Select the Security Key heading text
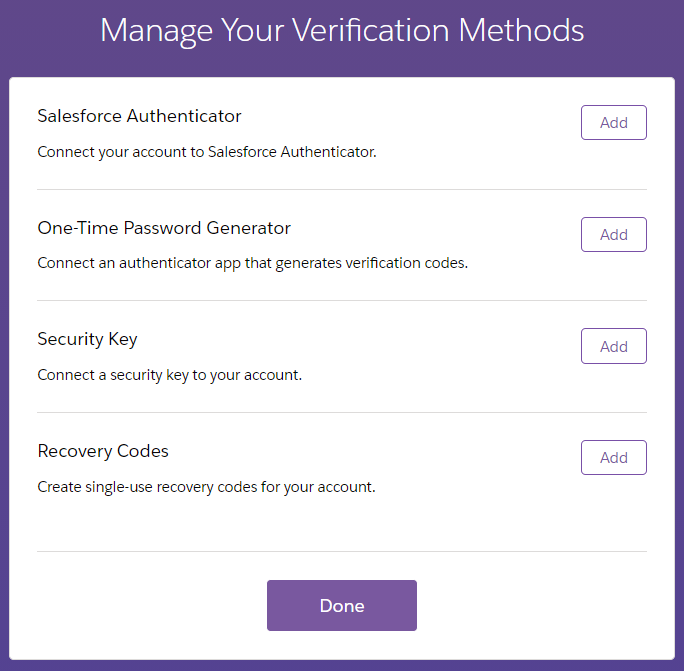Image resolution: width=684 pixels, height=671 pixels. click(x=87, y=339)
